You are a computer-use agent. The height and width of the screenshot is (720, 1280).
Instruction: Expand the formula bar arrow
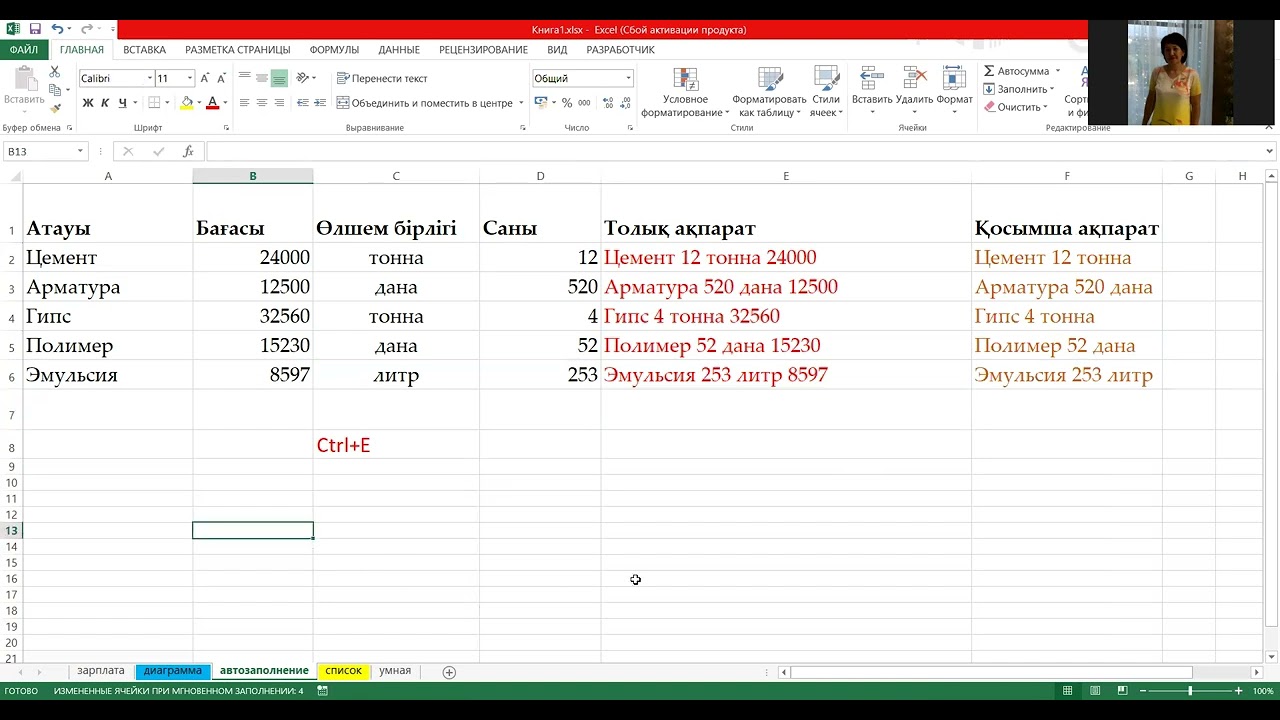pos(1270,152)
